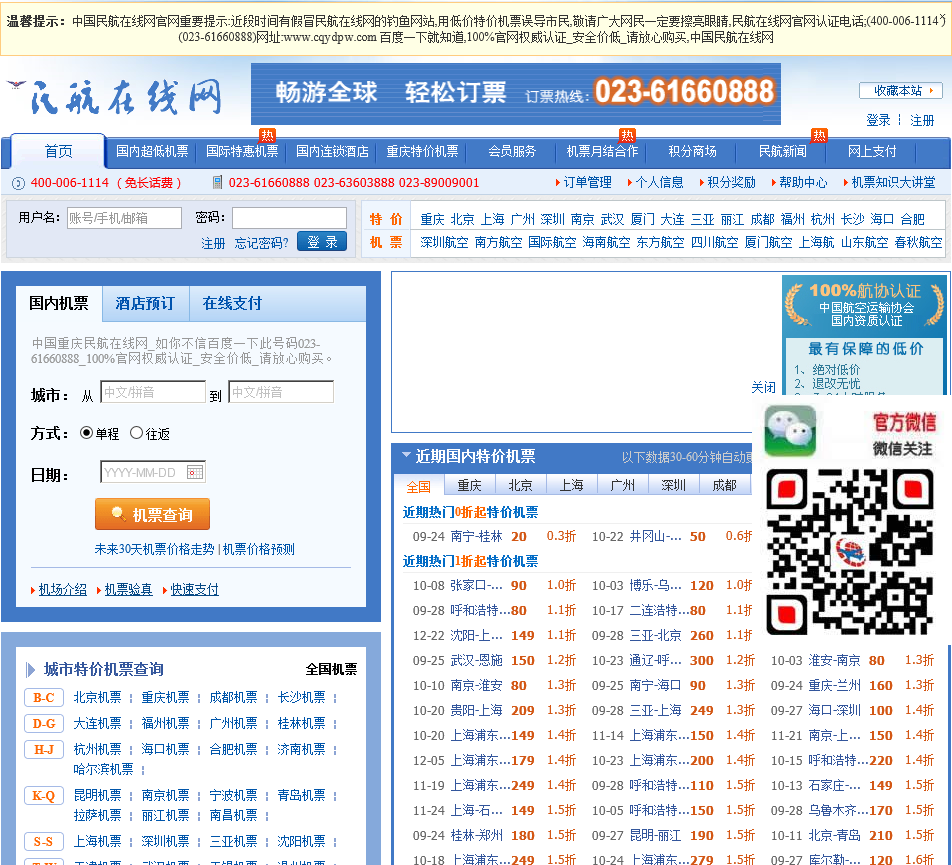Switch to 在线支付 tab
Viewport: 952px width, 865px height.
click(232, 303)
